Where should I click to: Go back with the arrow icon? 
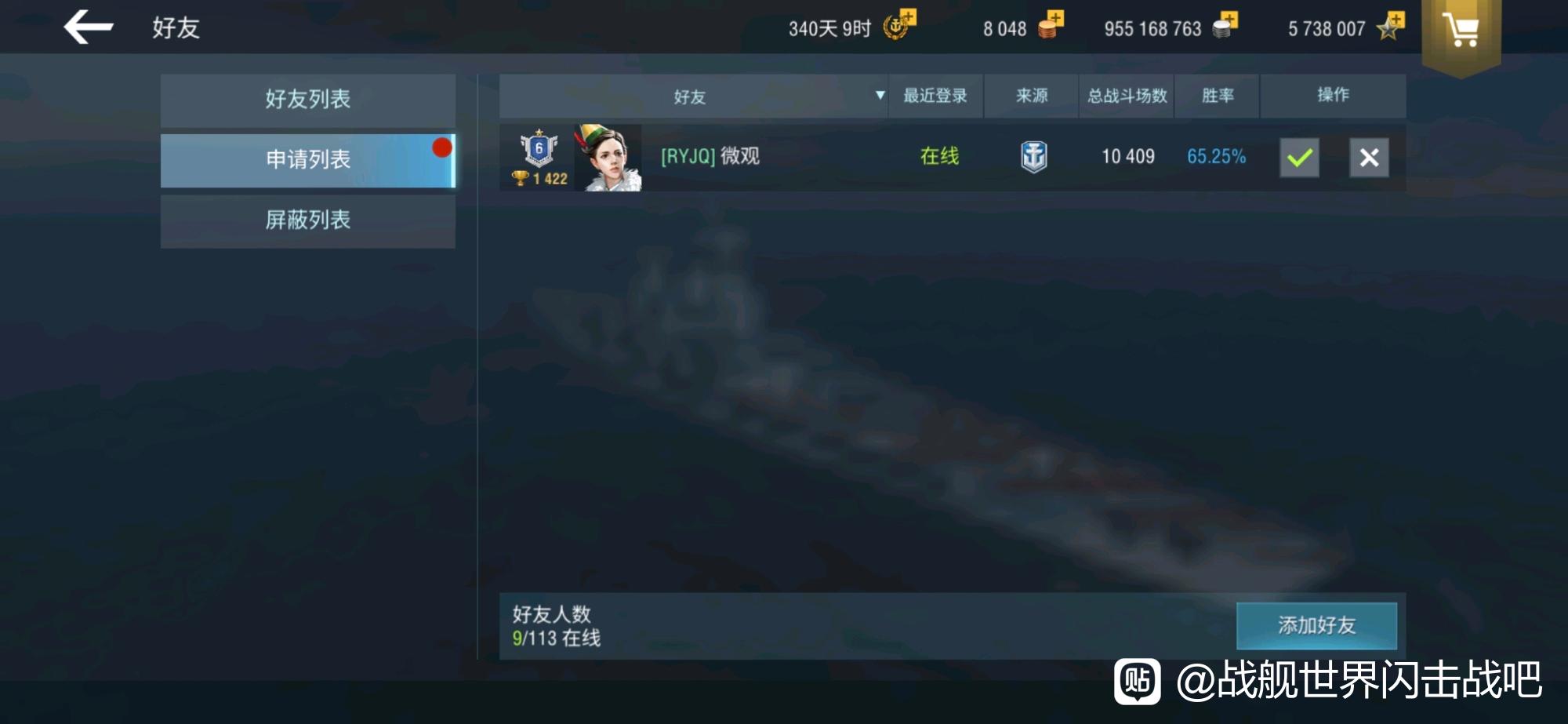tap(88, 27)
